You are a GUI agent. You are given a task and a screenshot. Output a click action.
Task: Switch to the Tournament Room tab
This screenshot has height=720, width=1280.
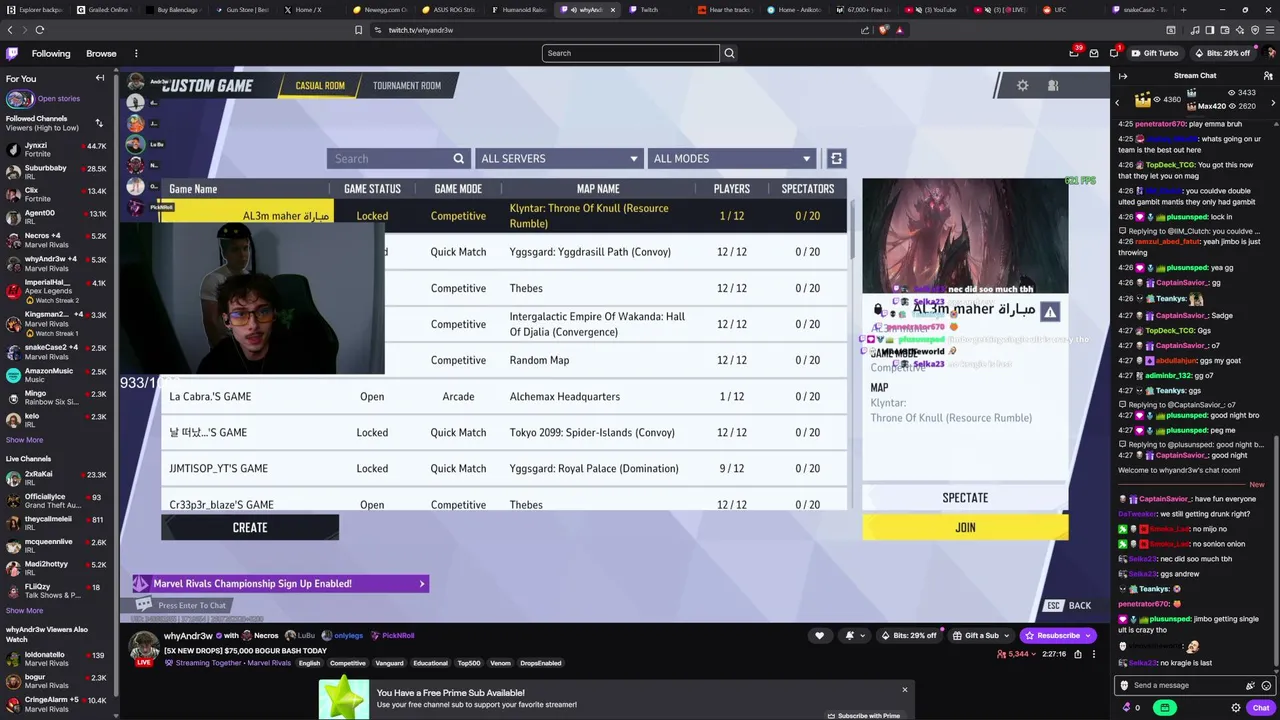[407, 85]
